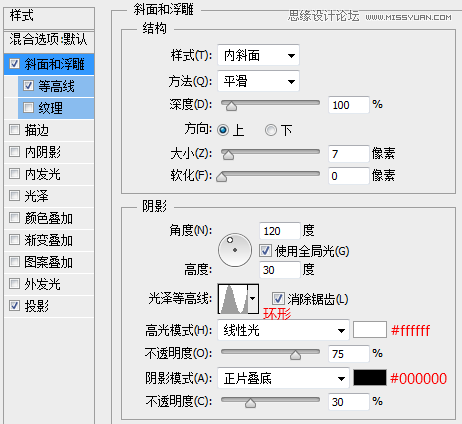Click the 深度 value field showing 100
The height and width of the screenshot is (424, 462).
tap(349, 105)
